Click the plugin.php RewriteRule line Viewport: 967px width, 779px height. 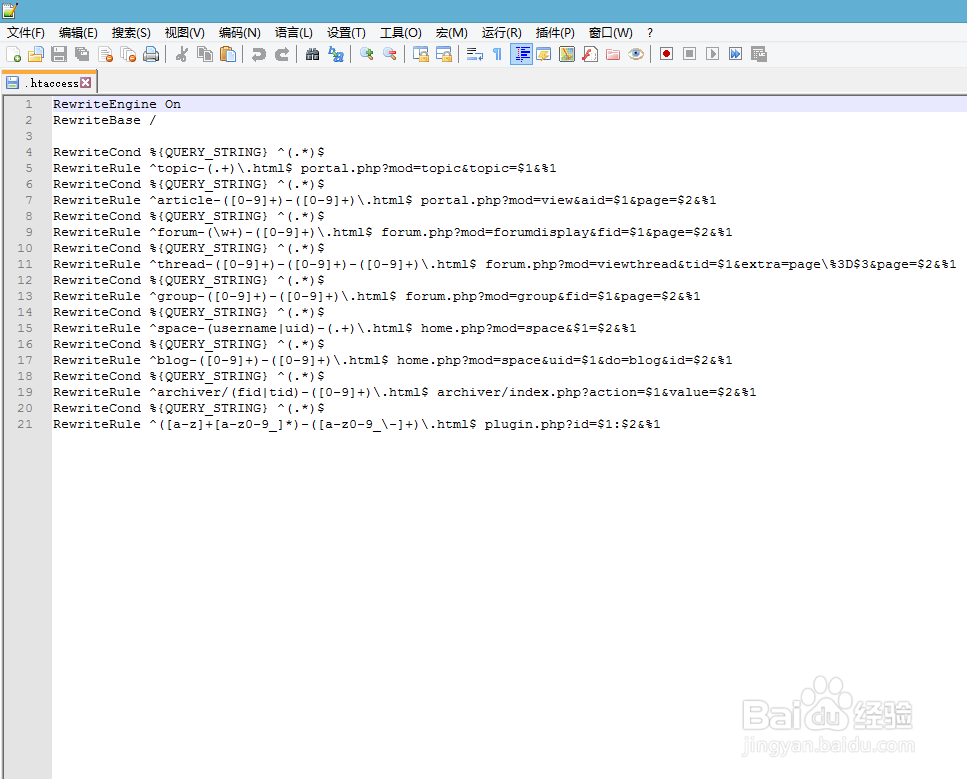[356, 425]
